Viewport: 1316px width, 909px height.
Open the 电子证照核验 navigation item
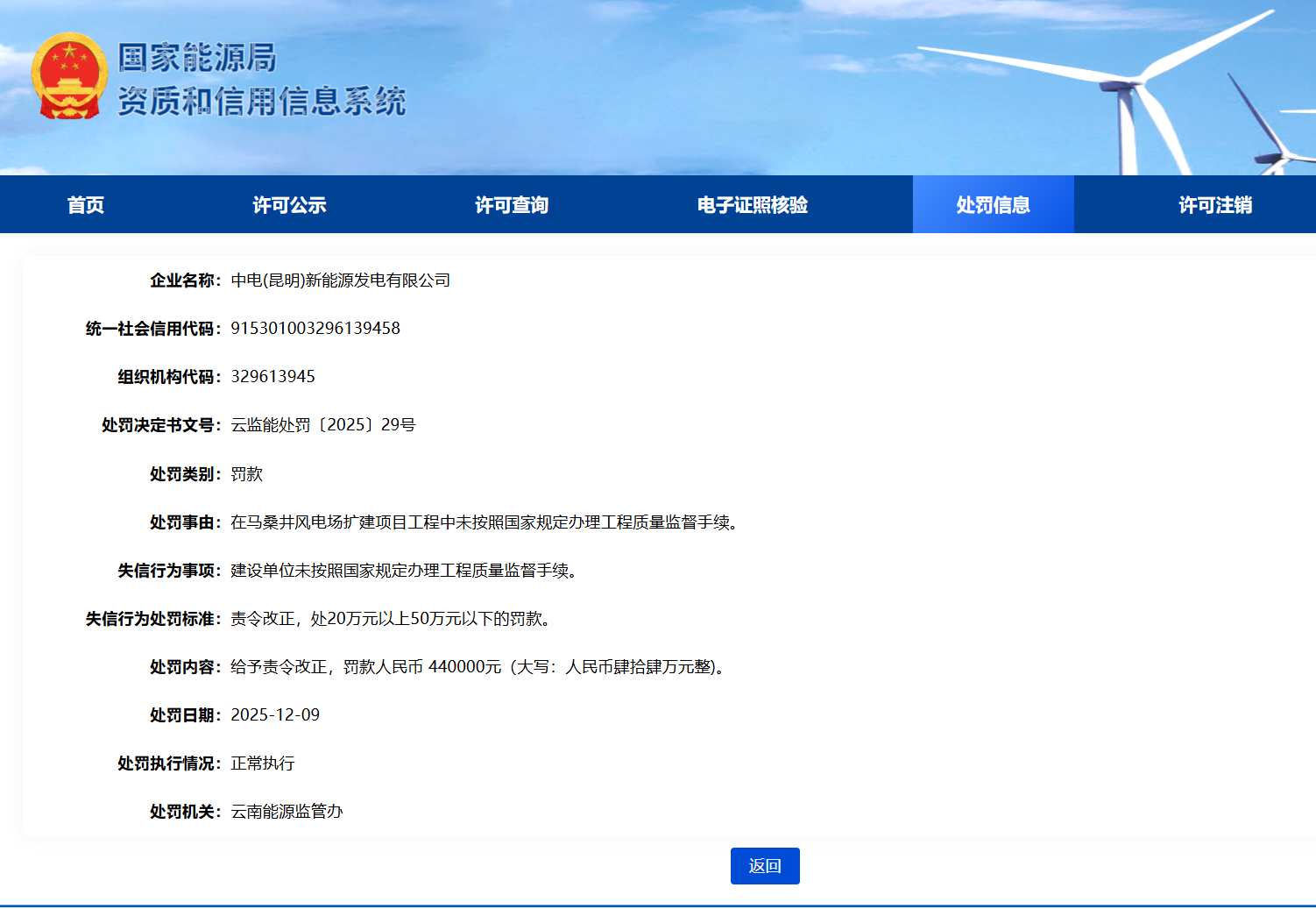point(752,205)
